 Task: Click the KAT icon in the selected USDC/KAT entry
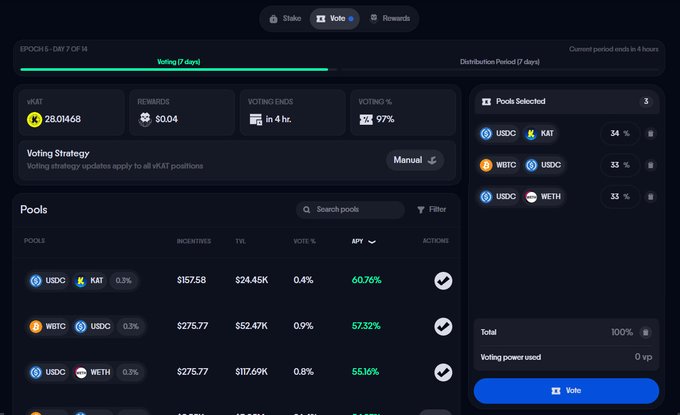(531, 134)
